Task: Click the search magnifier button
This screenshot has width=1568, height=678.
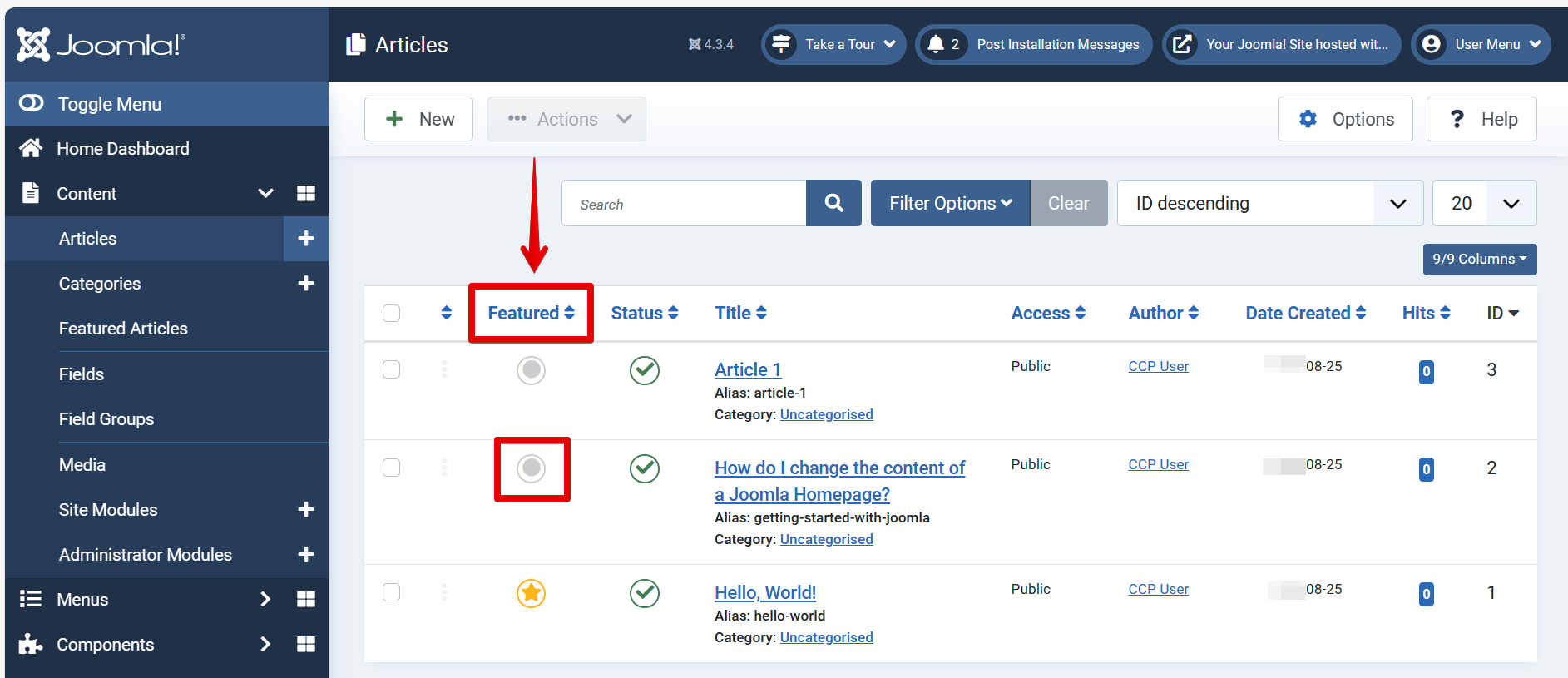Action: (833, 203)
